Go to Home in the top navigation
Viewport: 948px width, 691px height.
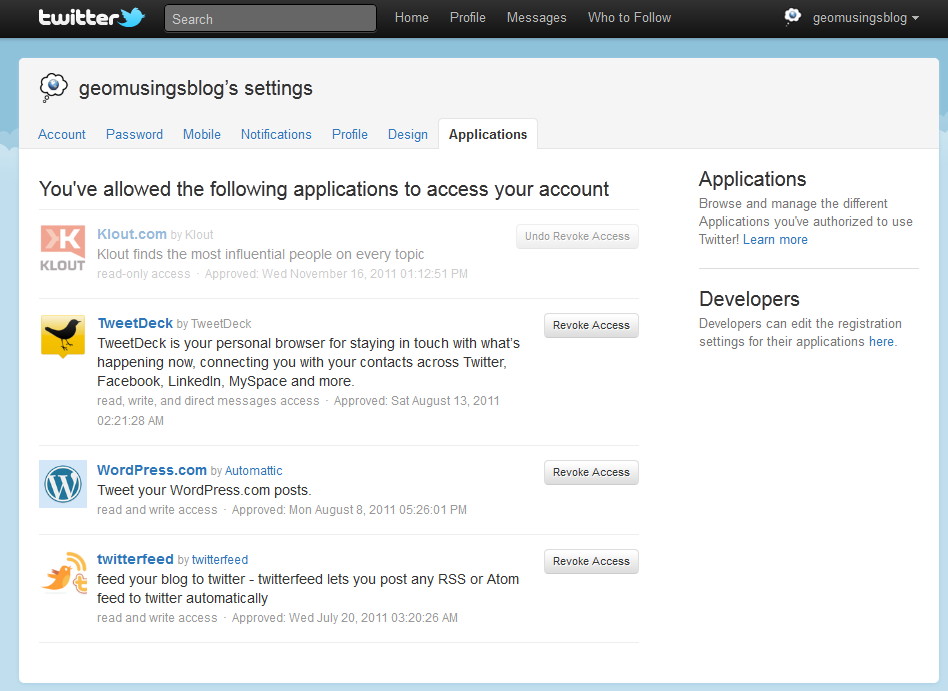click(x=412, y=18)
